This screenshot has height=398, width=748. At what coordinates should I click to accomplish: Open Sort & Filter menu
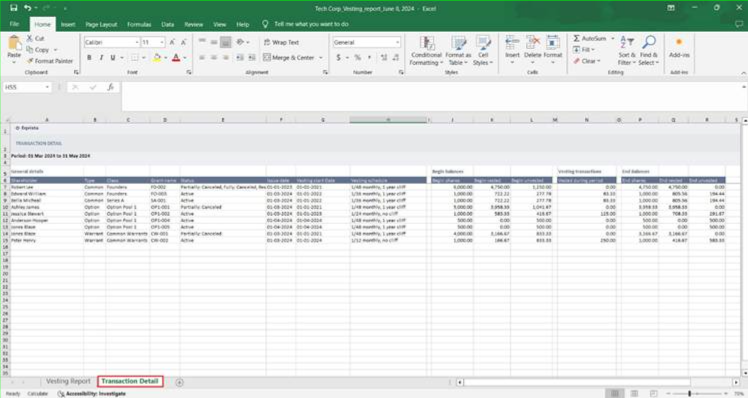(x=626, y=51)
